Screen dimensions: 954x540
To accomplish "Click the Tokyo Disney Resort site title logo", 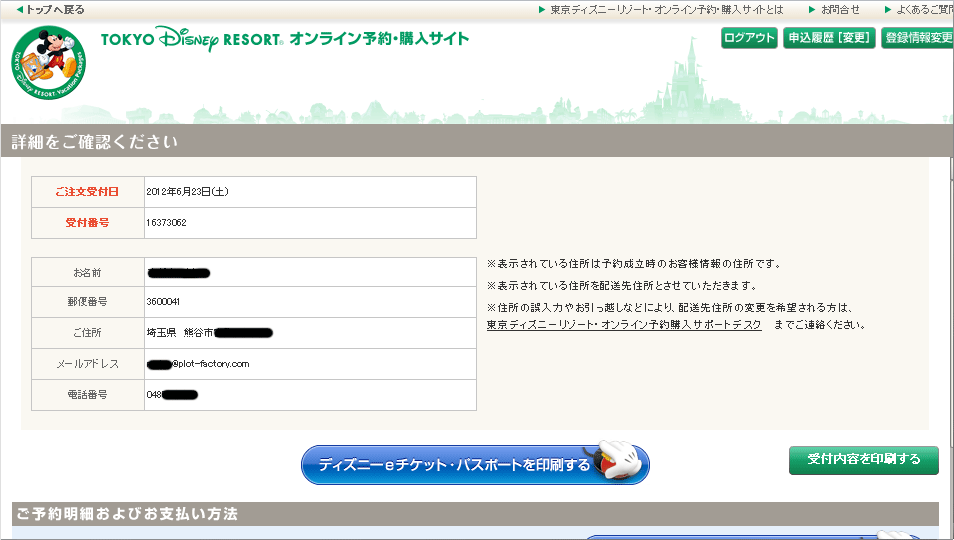I will pyautogui.click(x=285, y=39).
